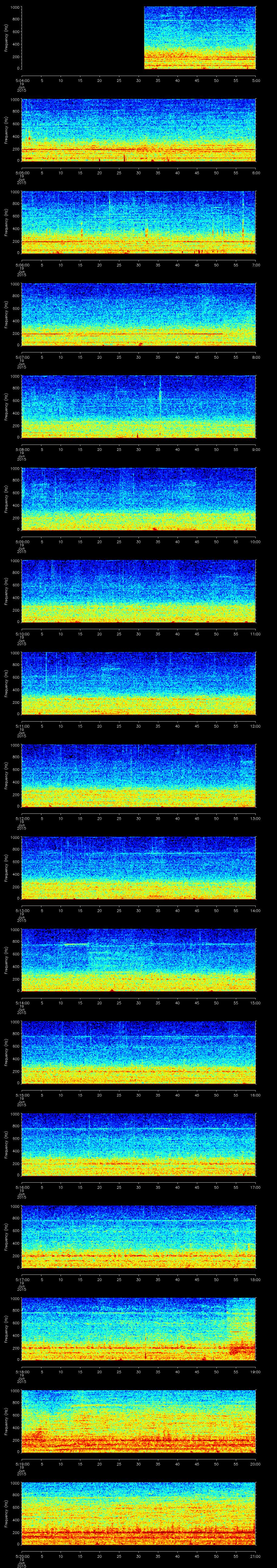Click the 5:05:00 spectrogram panel

138,130
